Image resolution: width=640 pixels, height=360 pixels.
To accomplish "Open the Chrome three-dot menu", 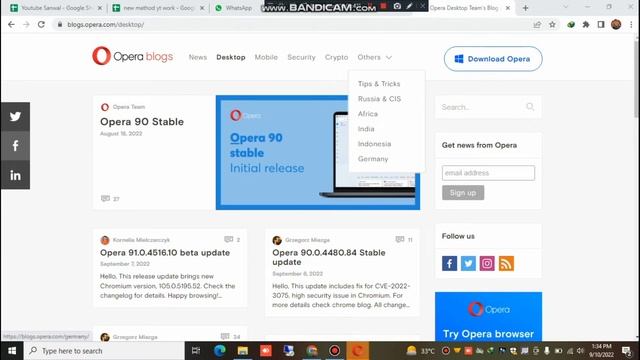I will 631,24.
